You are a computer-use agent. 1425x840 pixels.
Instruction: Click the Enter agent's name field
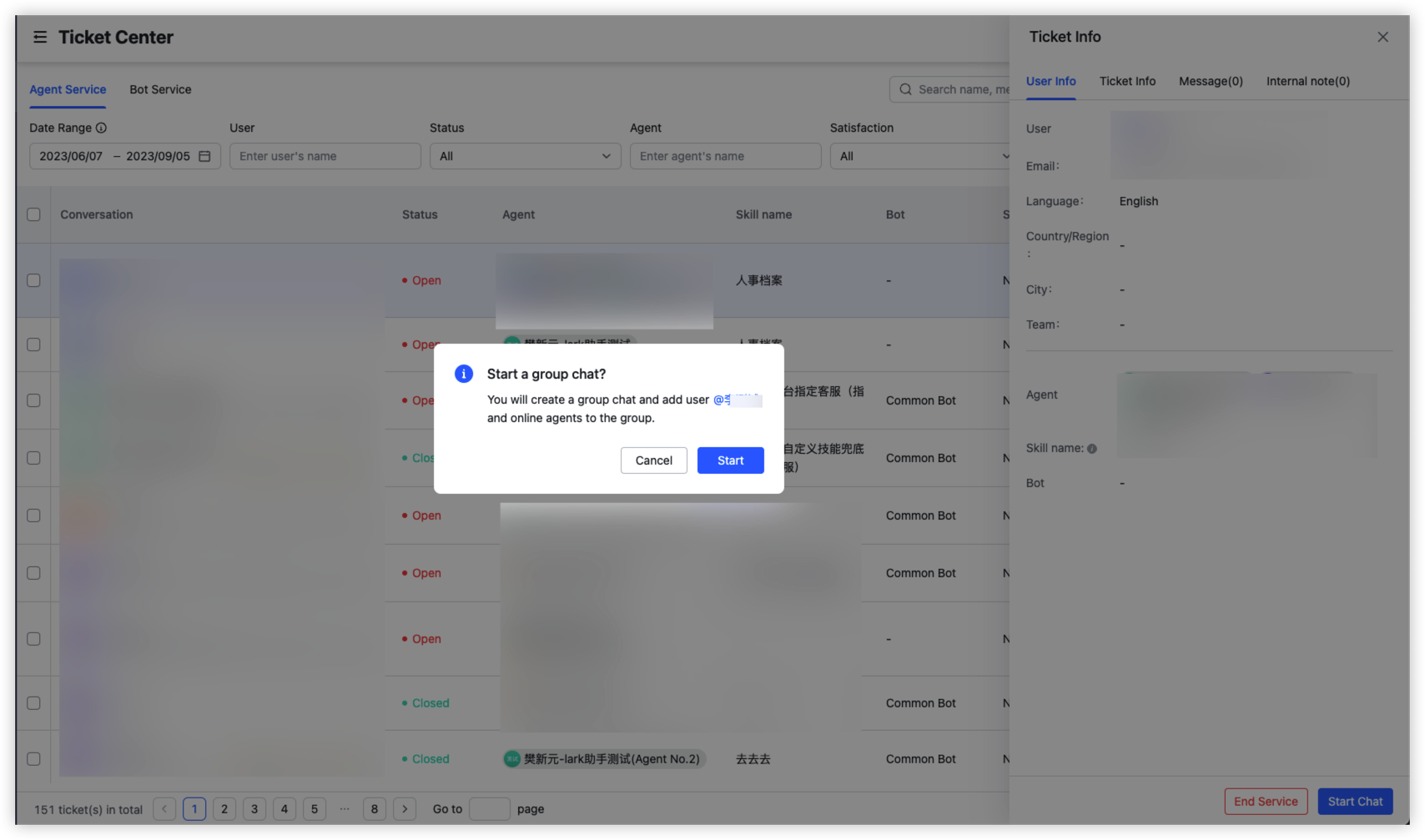click(x=725, y=156)
